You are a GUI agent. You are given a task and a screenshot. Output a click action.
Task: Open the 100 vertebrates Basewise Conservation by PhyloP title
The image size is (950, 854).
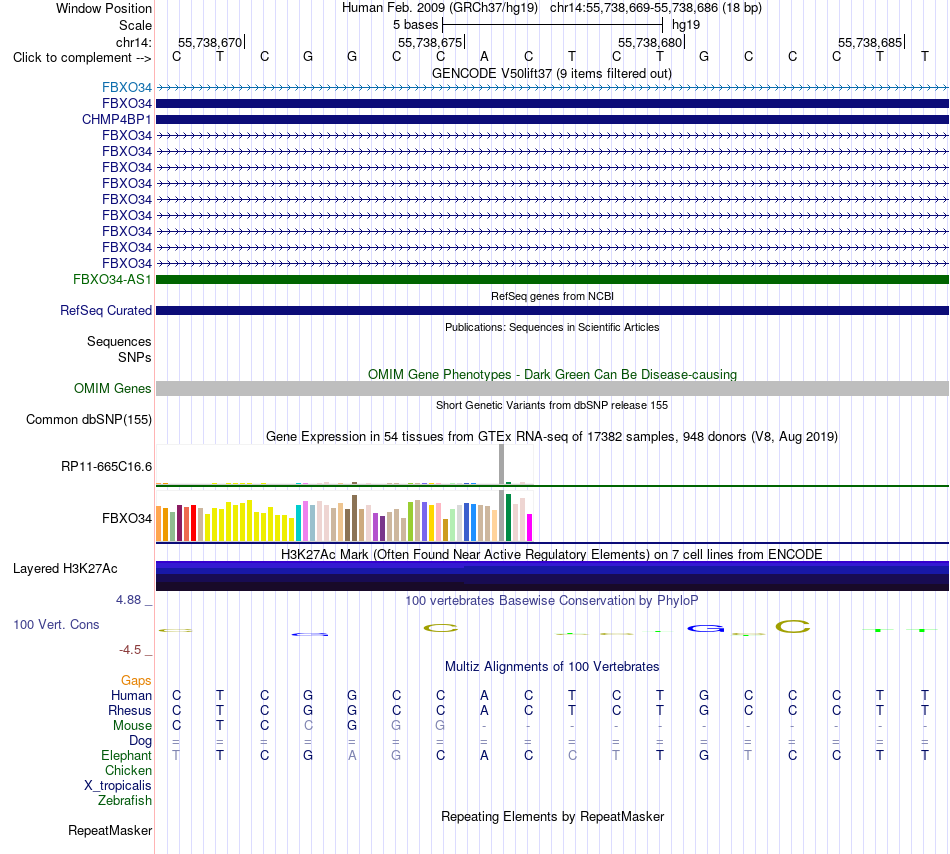[552, 601]
